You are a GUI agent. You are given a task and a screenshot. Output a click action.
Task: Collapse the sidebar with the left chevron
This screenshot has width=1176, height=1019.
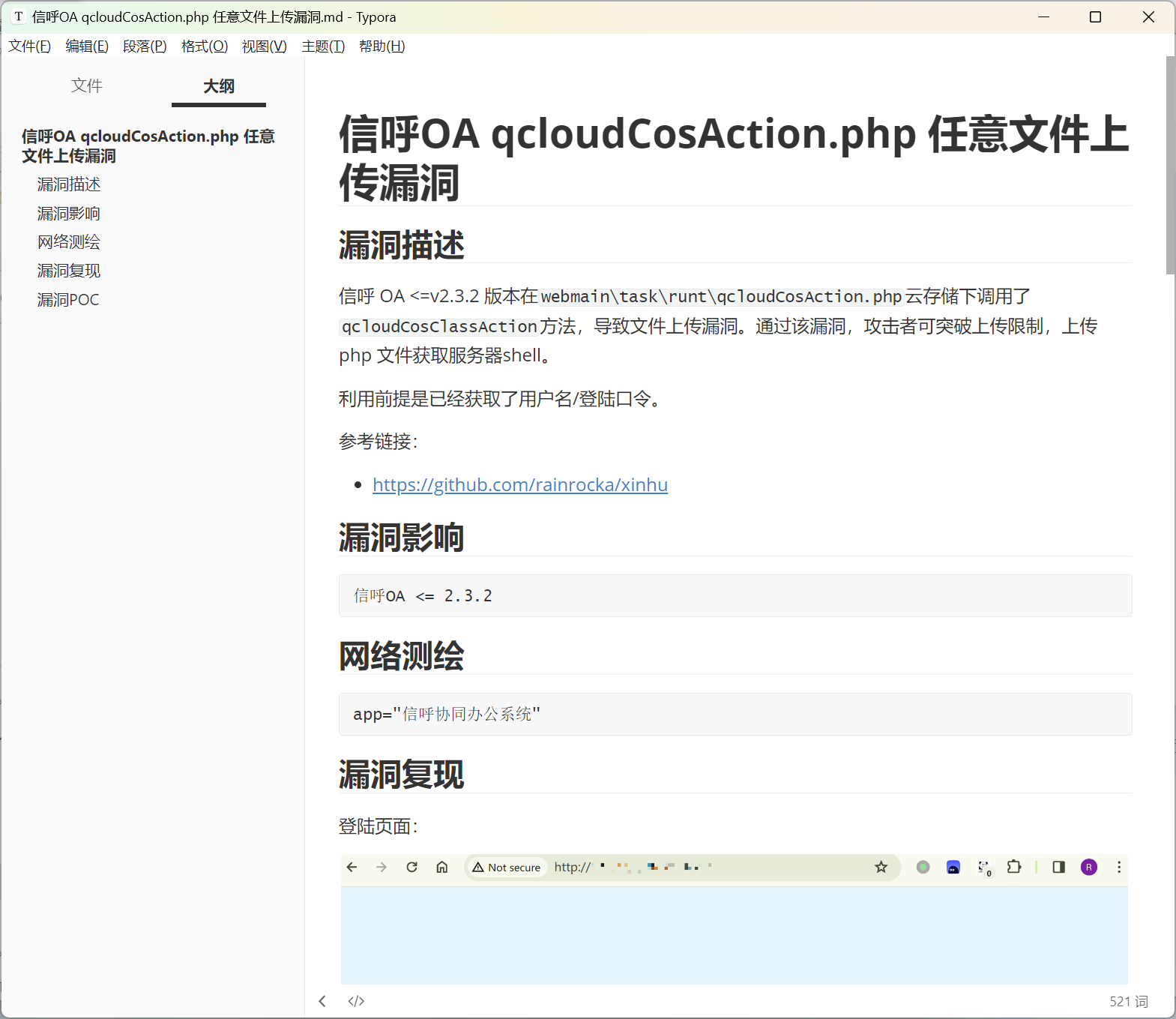click(x=322, y=1001)
